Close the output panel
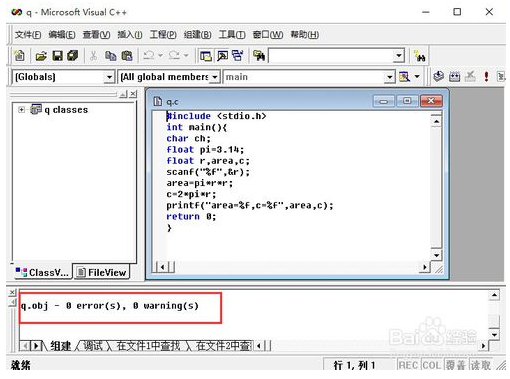 click(x=12, y=293)
